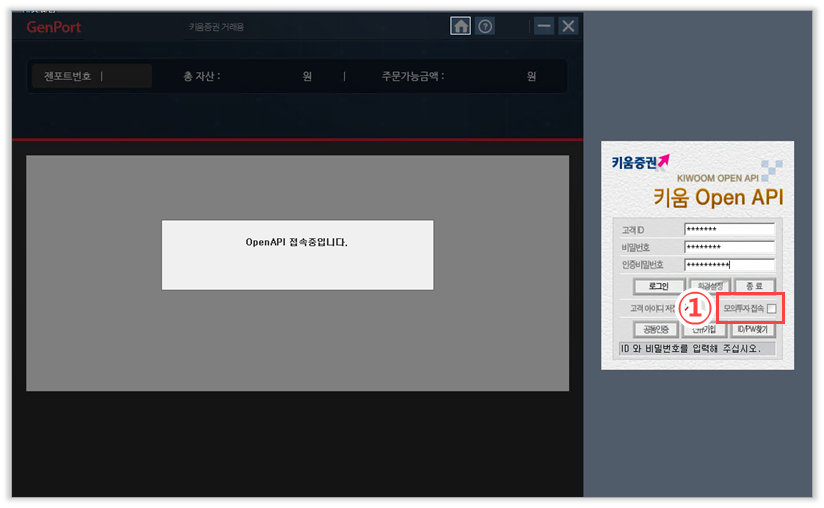Open 환경설정 settings button

click(x=709, y=286)
